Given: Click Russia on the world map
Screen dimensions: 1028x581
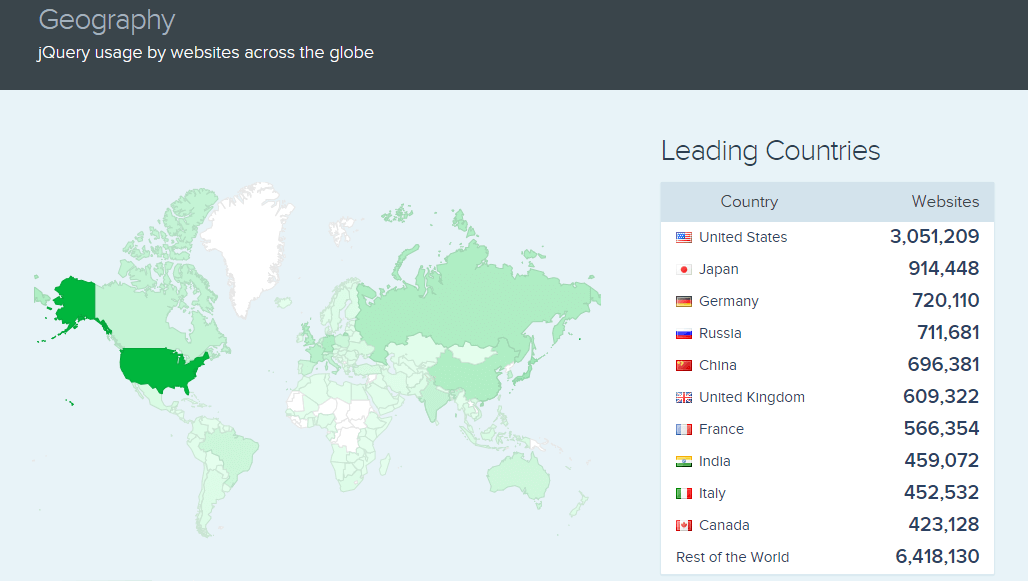Looking at the screenshot, I should [470, 290].
